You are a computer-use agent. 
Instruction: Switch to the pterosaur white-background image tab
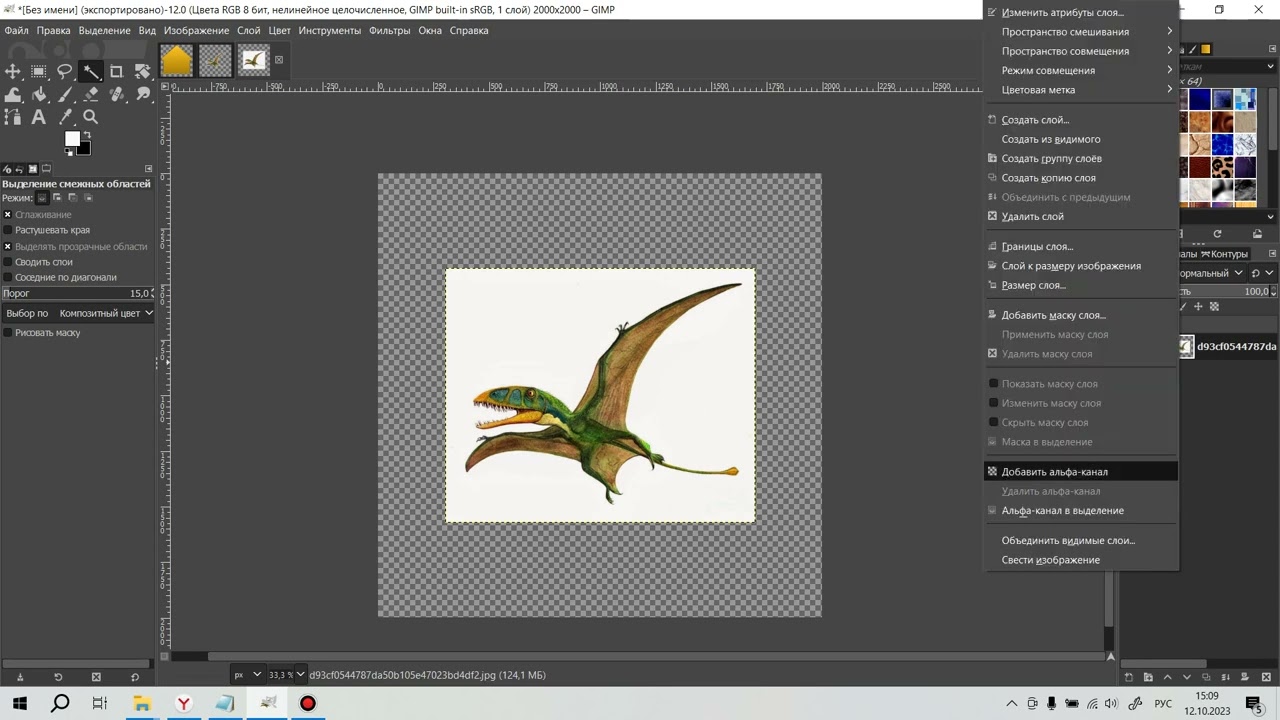[254, 62]
